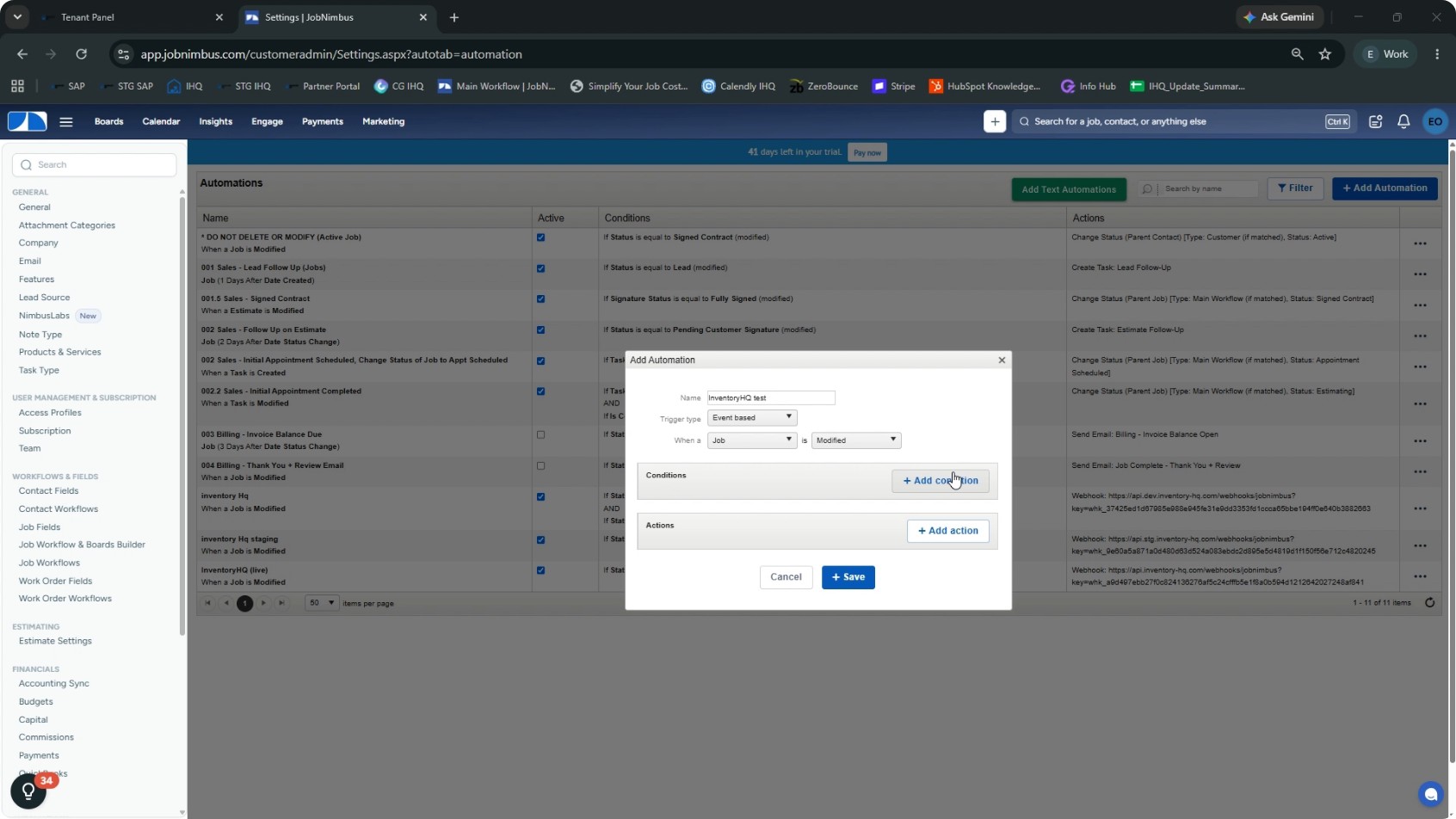Open the notifications bell icon
The height and width of the screenshot is (819, 1456).
1404,121
